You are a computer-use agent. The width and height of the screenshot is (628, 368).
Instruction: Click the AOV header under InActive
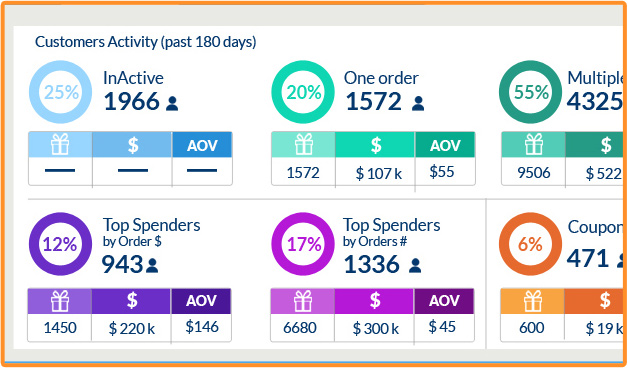click(x=202, y=145)
